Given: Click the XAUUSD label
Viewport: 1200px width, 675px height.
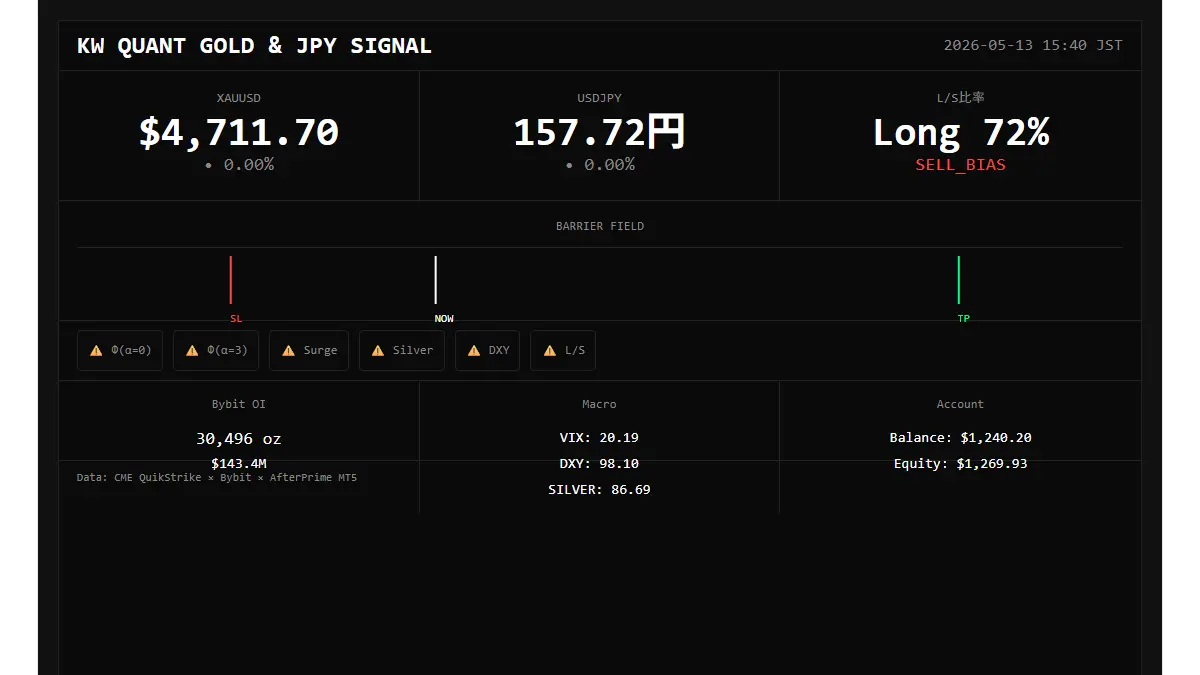Looking at the screenshot, I should [239, 98].
